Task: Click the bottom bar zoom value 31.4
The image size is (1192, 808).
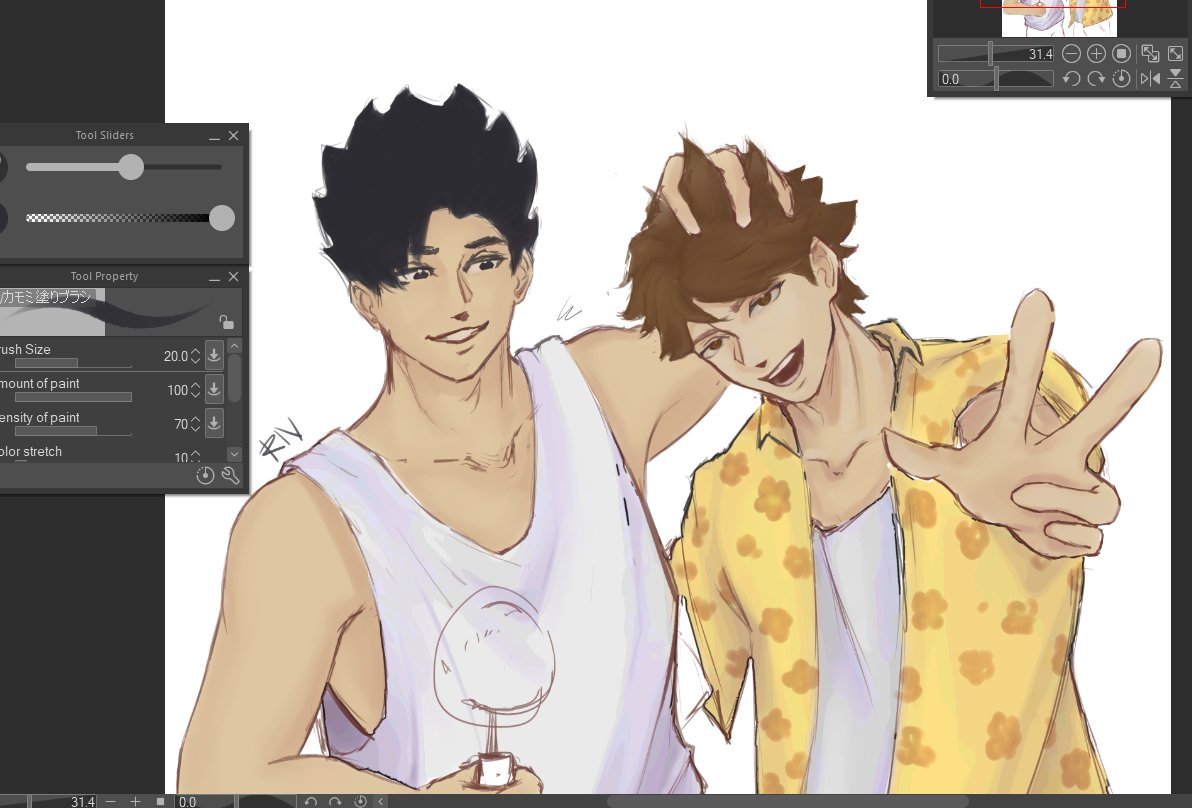Action: click(x=83, y=801)
